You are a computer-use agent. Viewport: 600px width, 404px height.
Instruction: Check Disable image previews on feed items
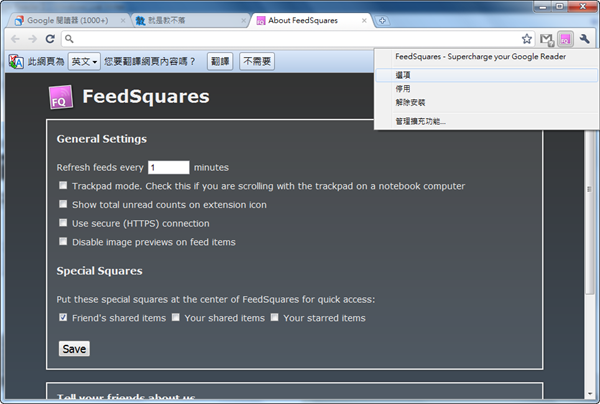(x=63, y=241)
